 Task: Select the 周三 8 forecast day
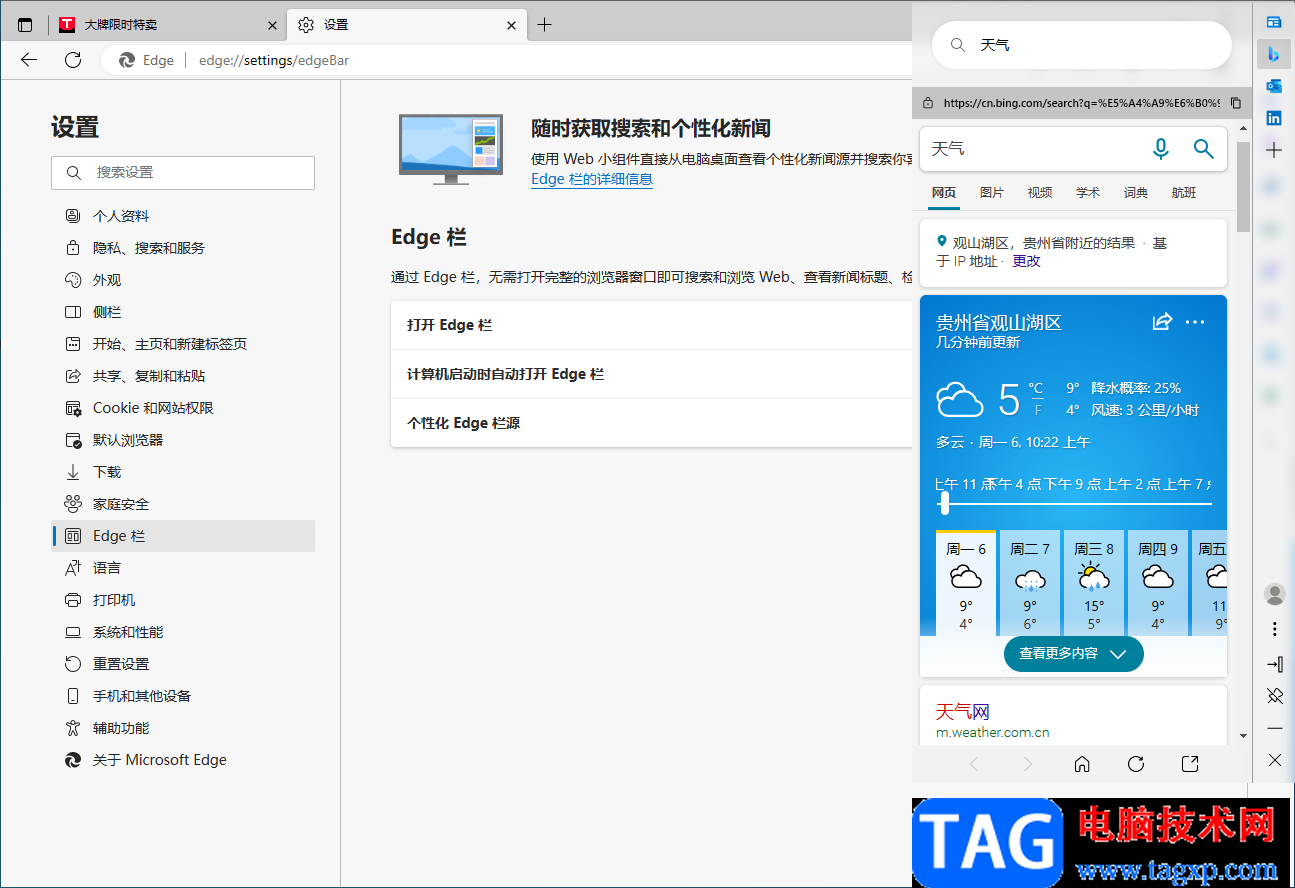[x=1094, y=583]
